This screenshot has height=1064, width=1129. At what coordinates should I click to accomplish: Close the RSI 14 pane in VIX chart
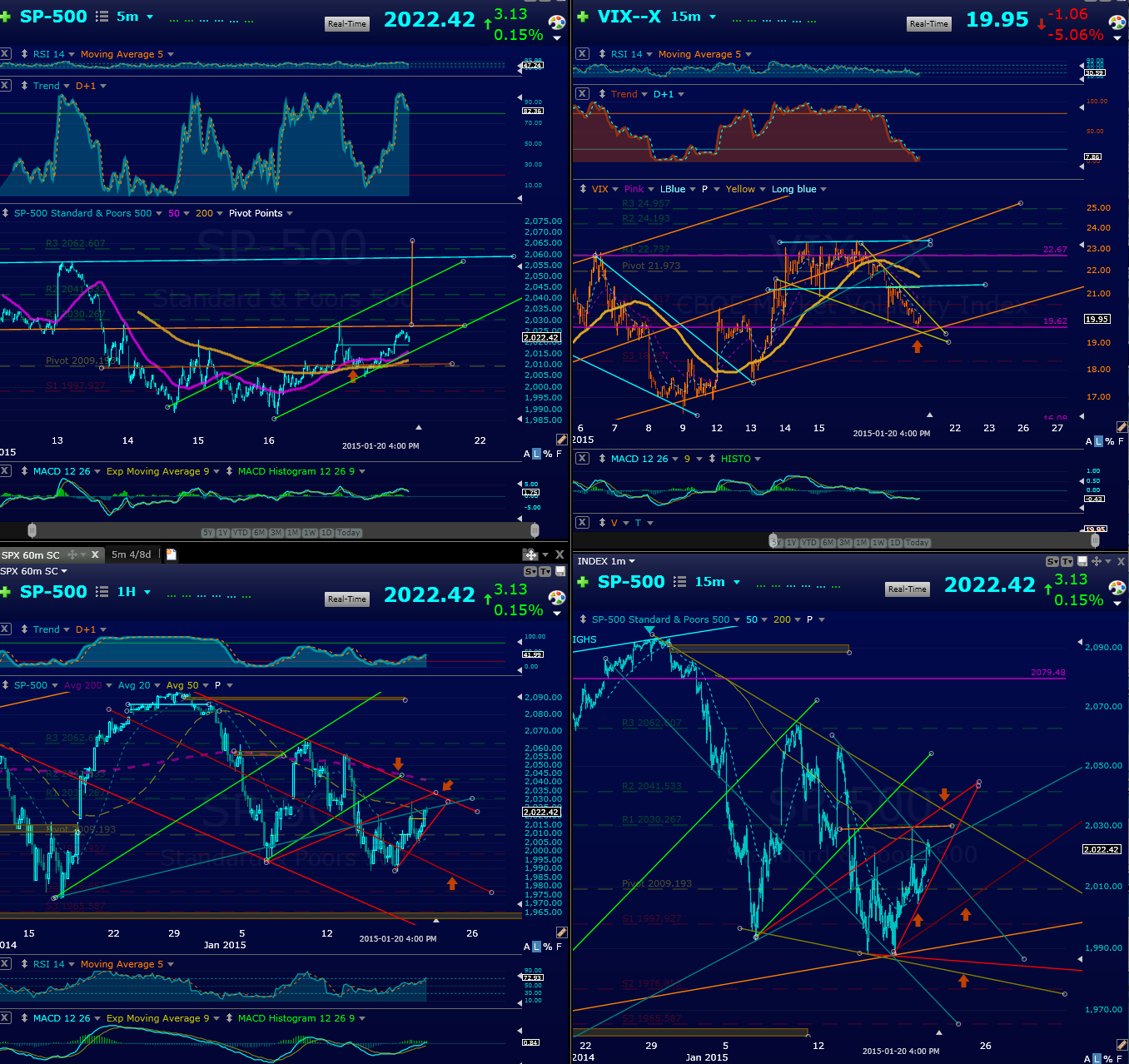pyautogui.click(x=582, y=54)
